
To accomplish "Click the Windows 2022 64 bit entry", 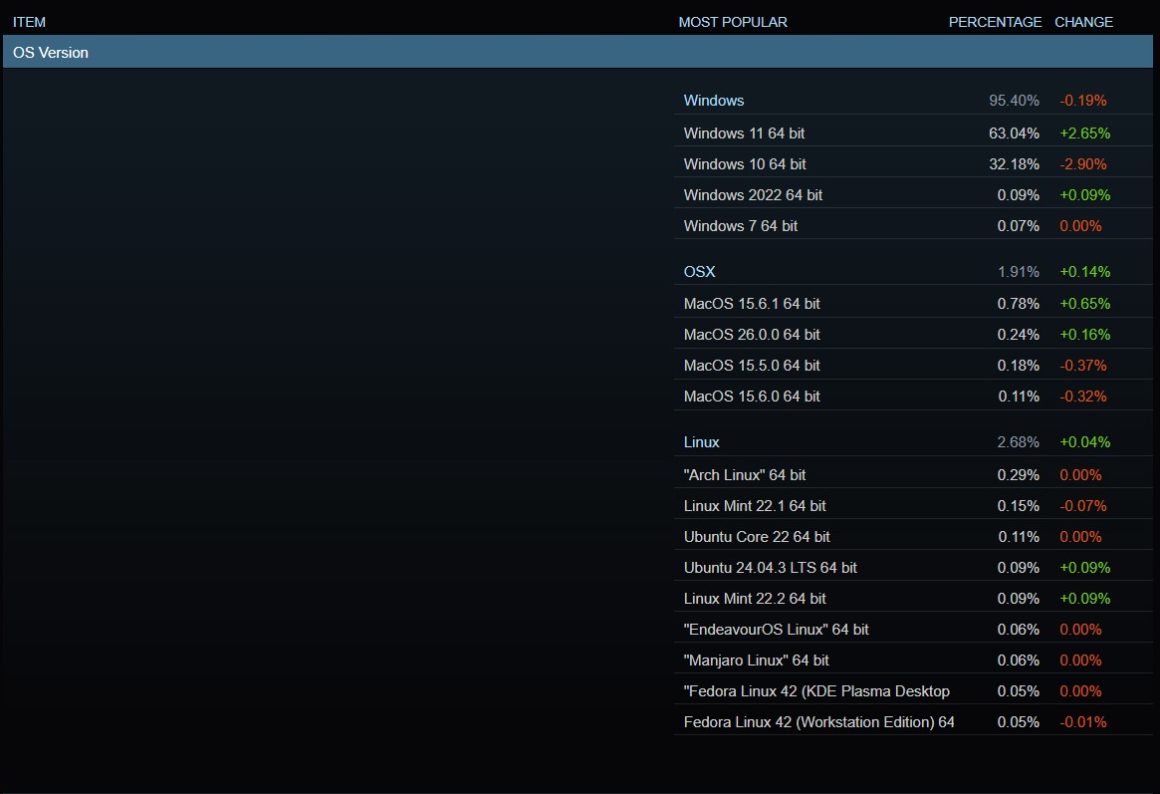I will [753, 195].
